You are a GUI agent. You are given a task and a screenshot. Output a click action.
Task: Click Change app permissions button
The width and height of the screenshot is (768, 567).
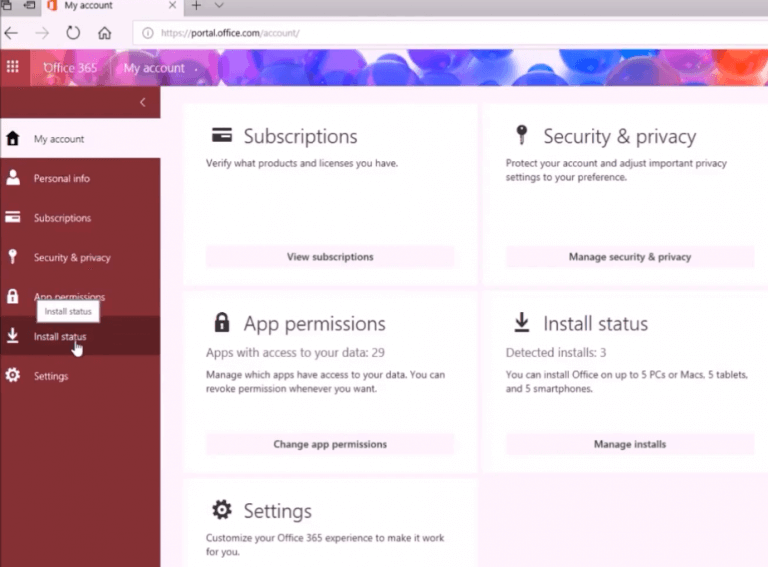tap(330, 444)
